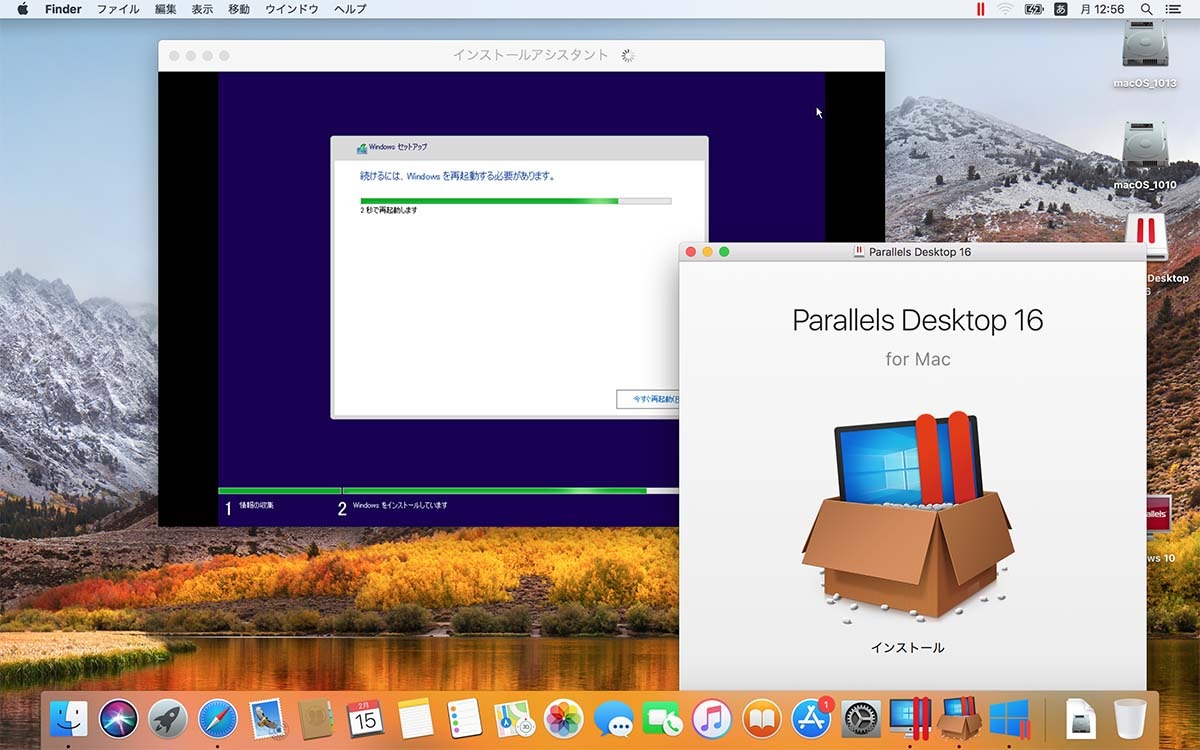Click the Windows install progress strip at bottom
This screenshot has height=750, width=1200.
point(448,491)
